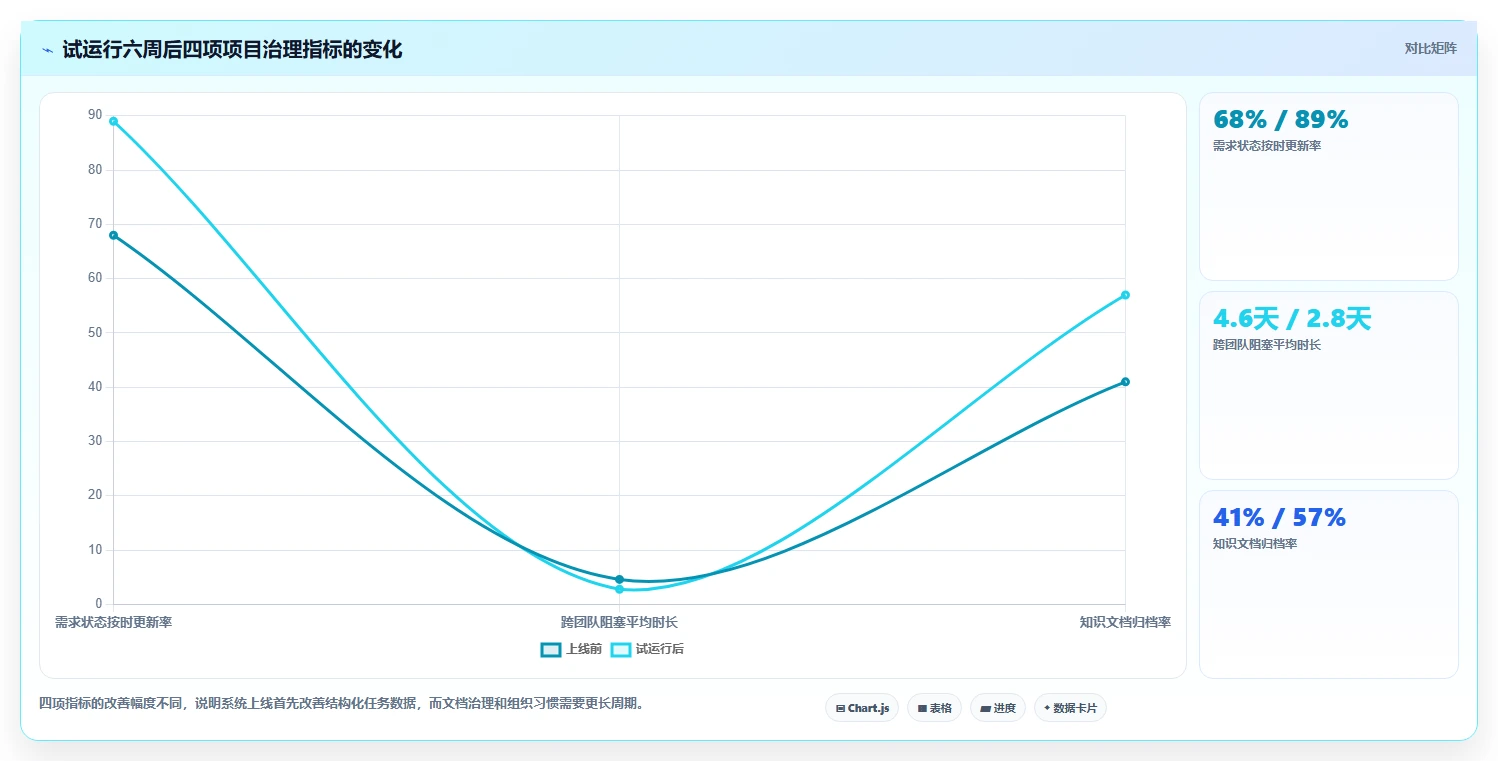Click the card caption 需求状态按时更新率
The image size is (1498, 761).
1266,146
